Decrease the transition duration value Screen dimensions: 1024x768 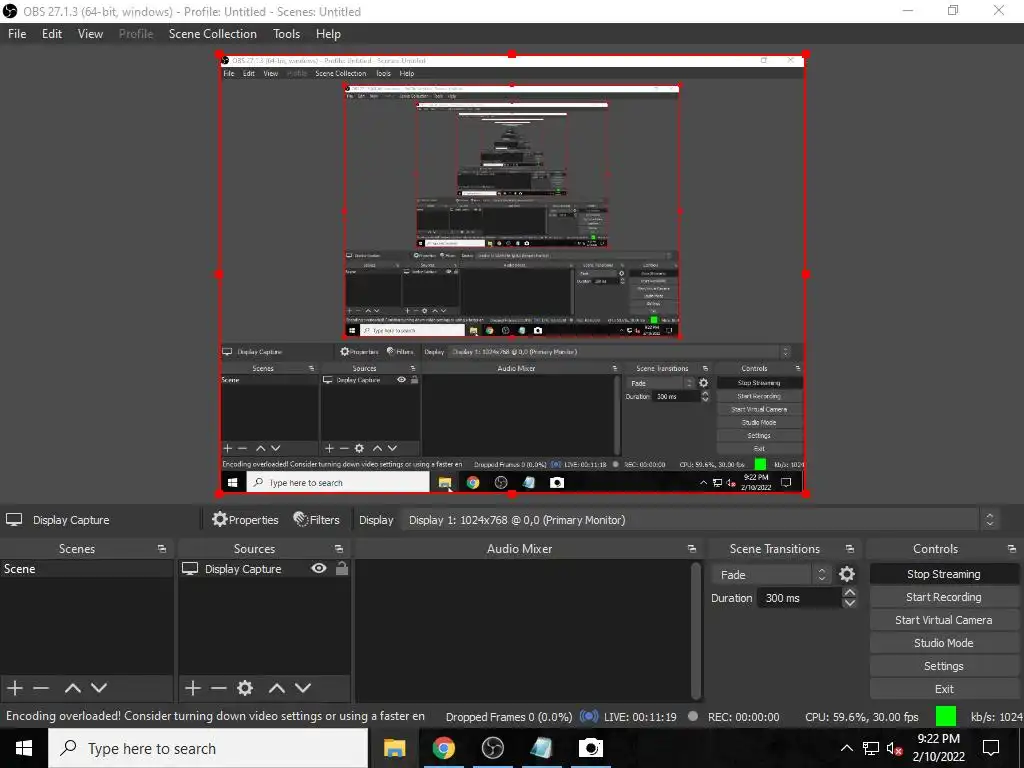849,603
